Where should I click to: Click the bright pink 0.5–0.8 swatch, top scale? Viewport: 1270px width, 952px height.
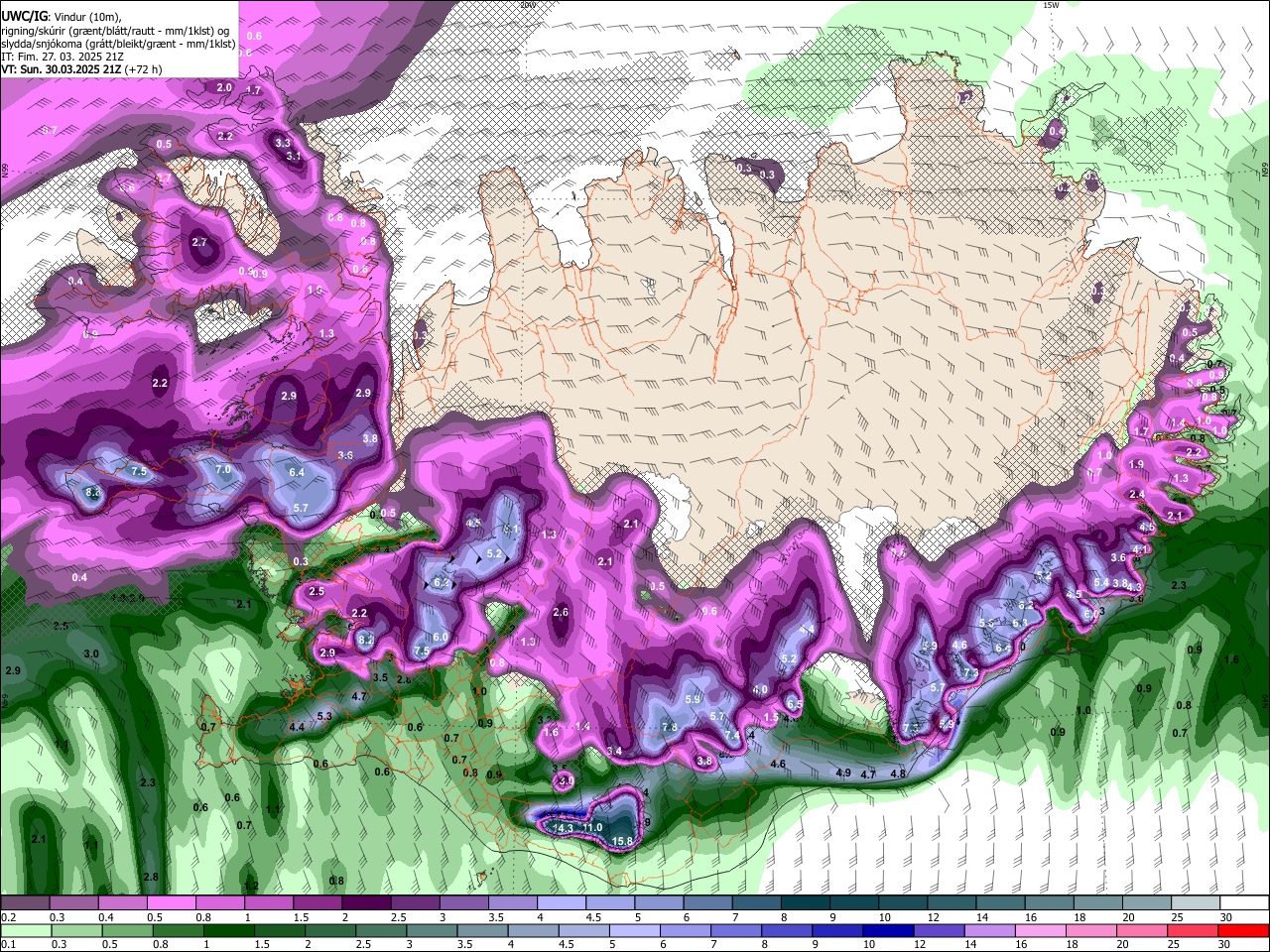(x=170, y=903)
